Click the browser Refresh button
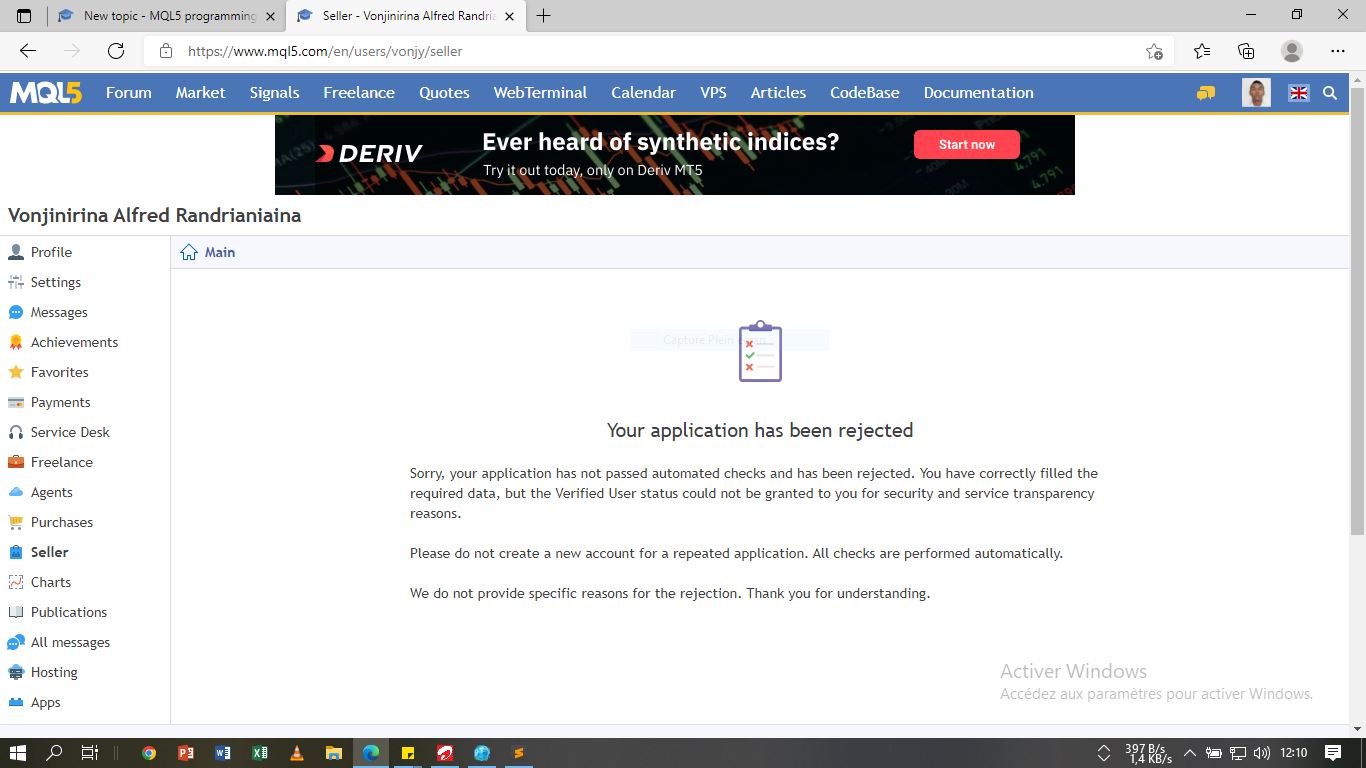 (x=116, y=51)
